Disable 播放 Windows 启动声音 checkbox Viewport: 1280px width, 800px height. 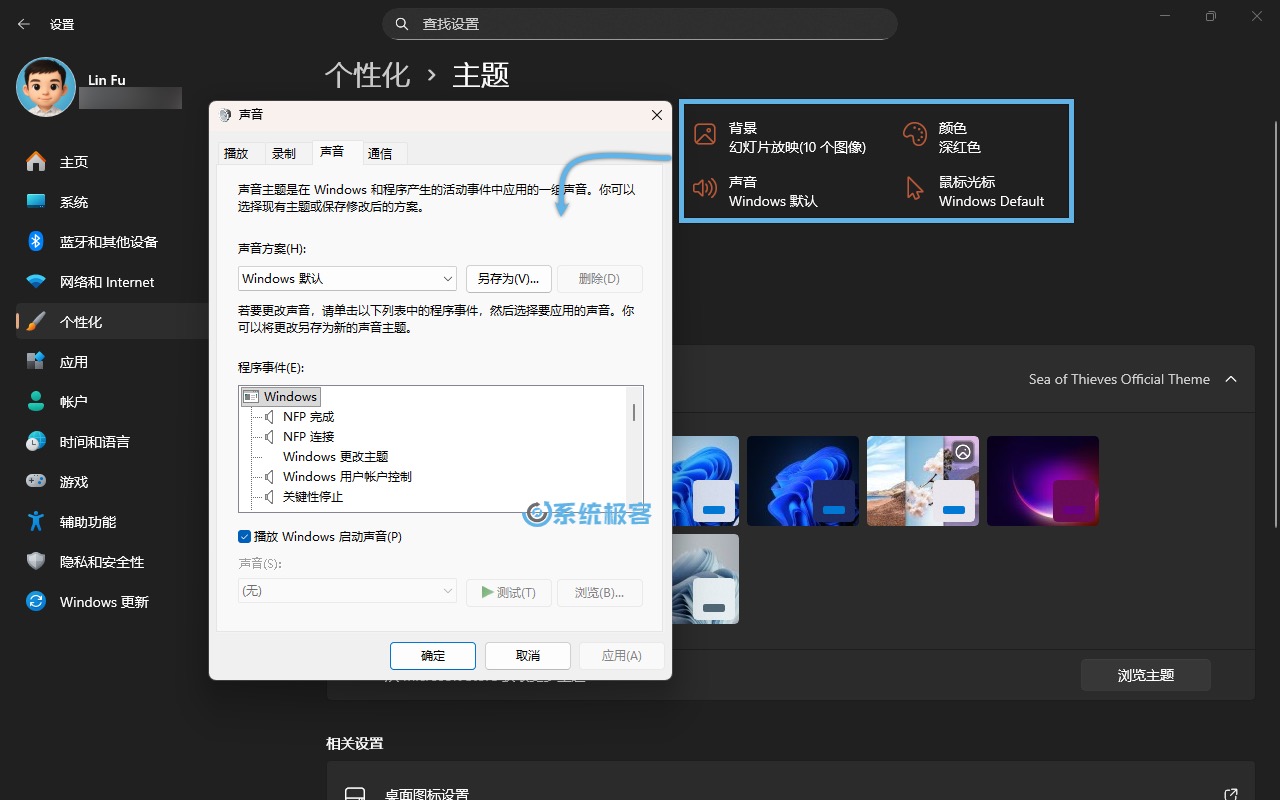pos(244,536)
